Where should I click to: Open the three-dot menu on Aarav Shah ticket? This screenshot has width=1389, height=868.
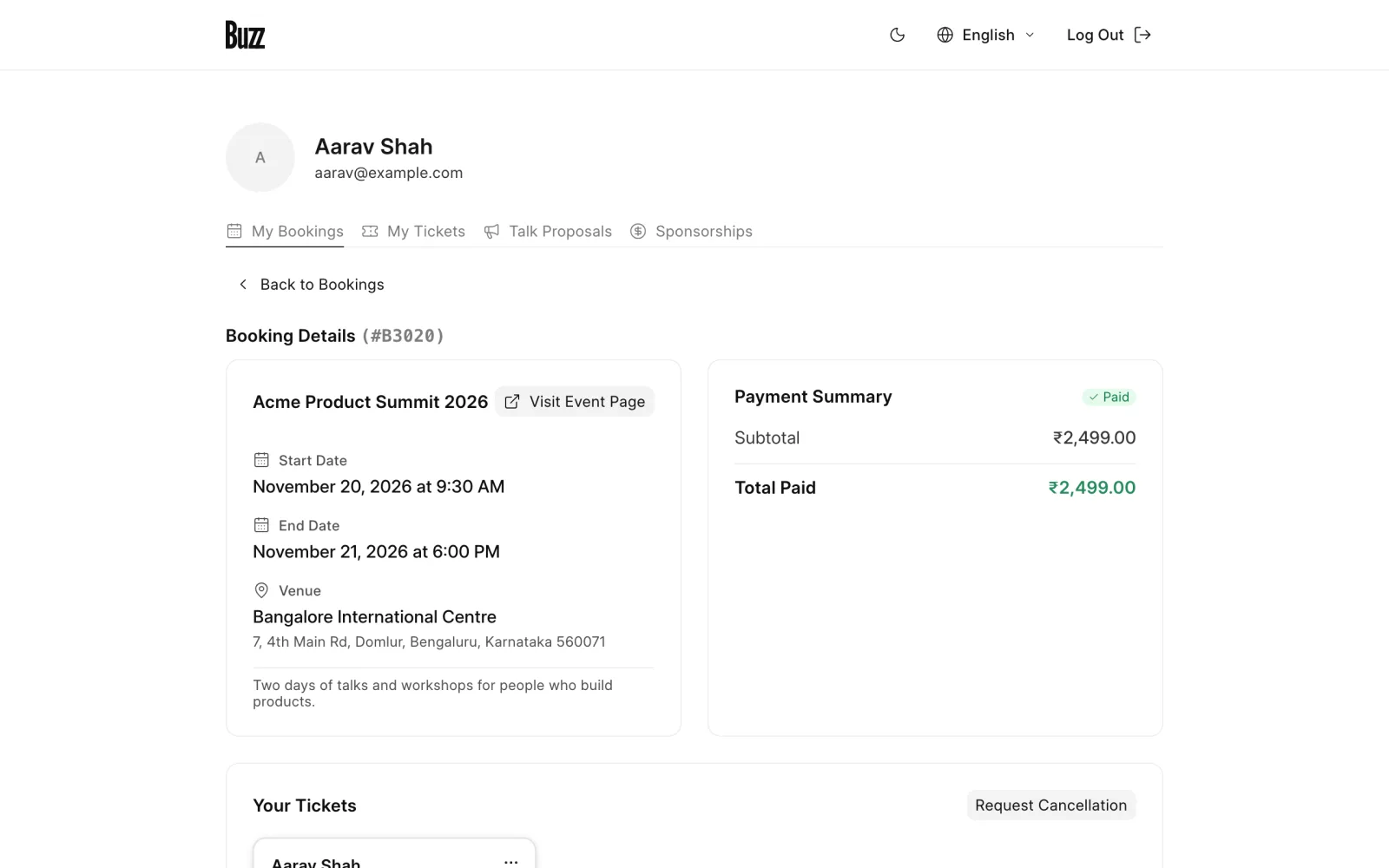[x=511, y=862]
